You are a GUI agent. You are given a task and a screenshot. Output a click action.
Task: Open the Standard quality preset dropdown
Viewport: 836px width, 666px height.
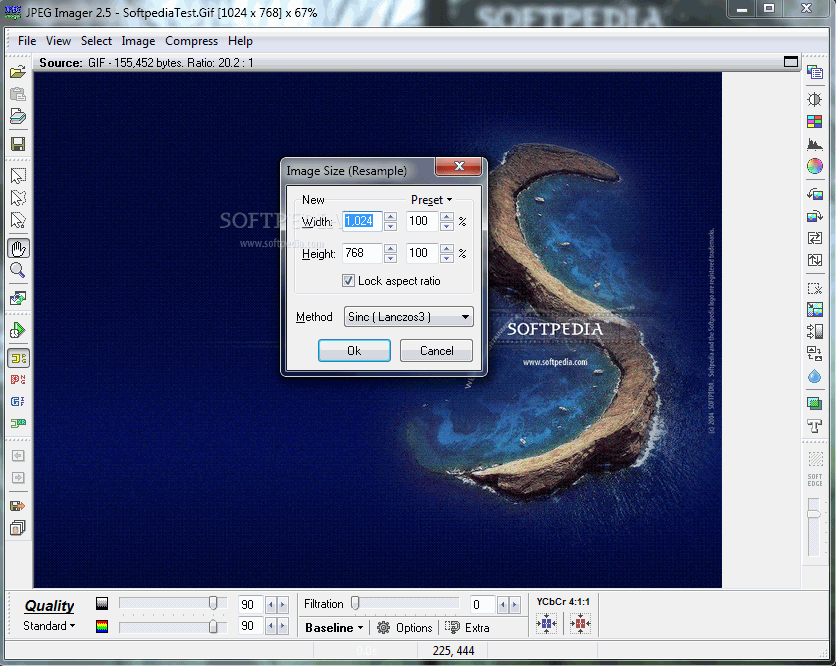click(x=49, y=626)
